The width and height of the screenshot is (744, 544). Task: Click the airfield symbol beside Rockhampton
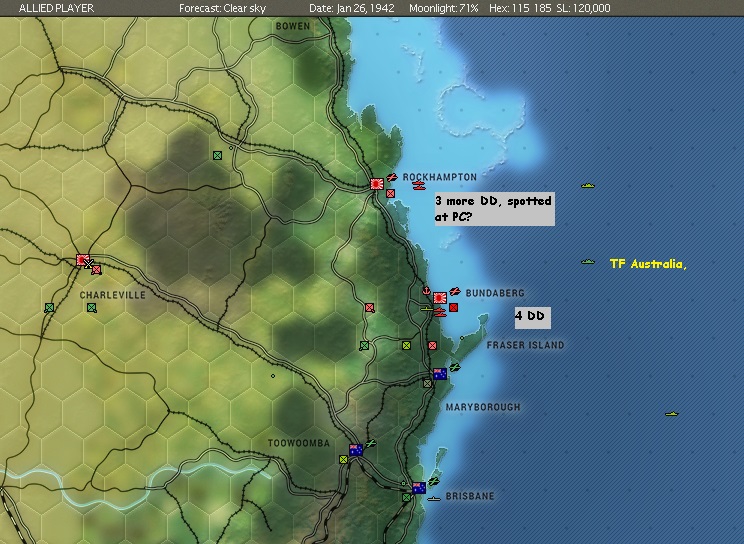[392, 178]
